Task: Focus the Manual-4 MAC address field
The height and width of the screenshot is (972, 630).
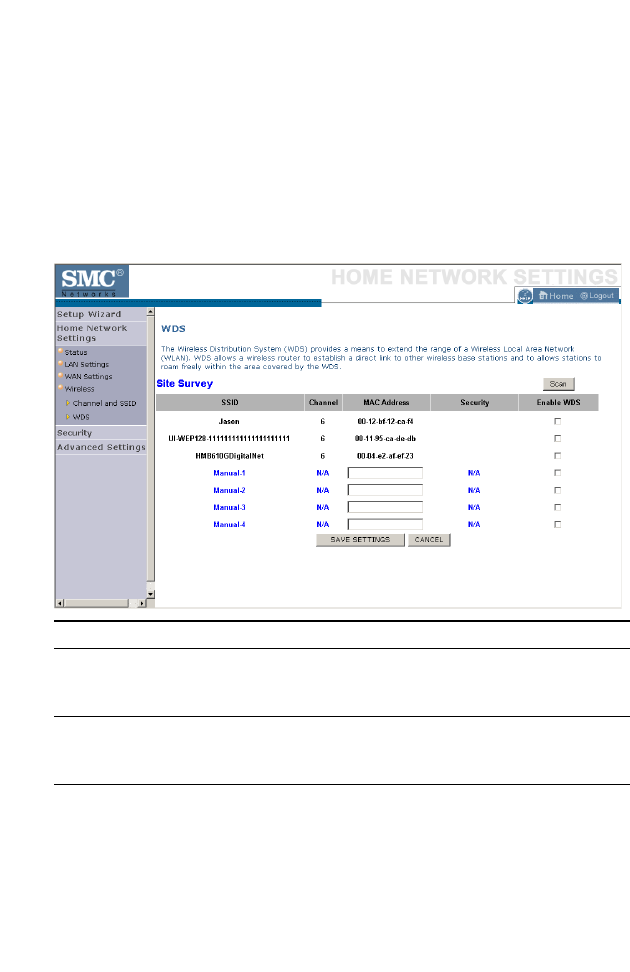Action: click(385, 524)
